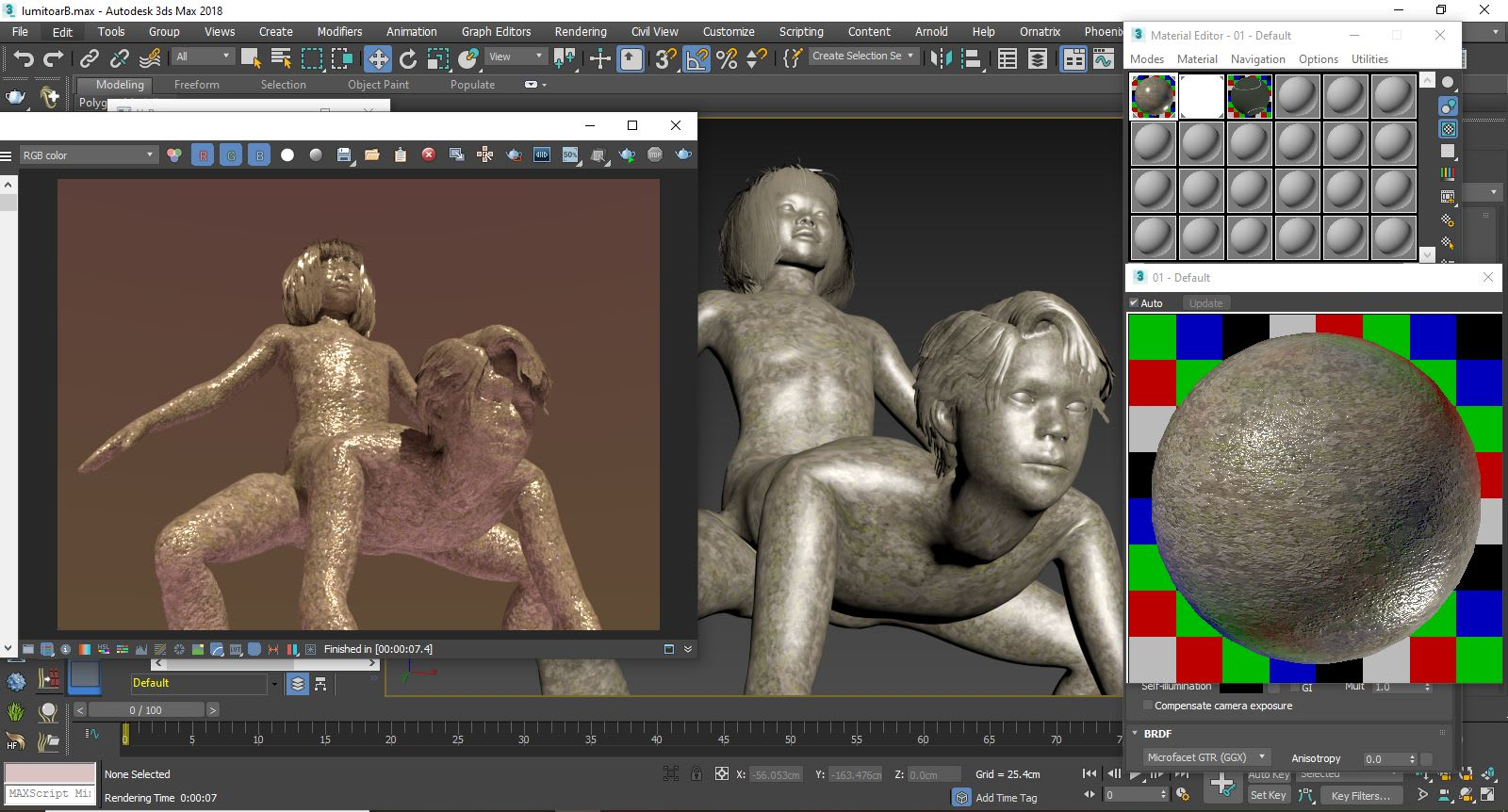Viewport: 1508px width, 812px height.
Task: Select the dark green third material slot
Action: click(x=1250, y=96)
